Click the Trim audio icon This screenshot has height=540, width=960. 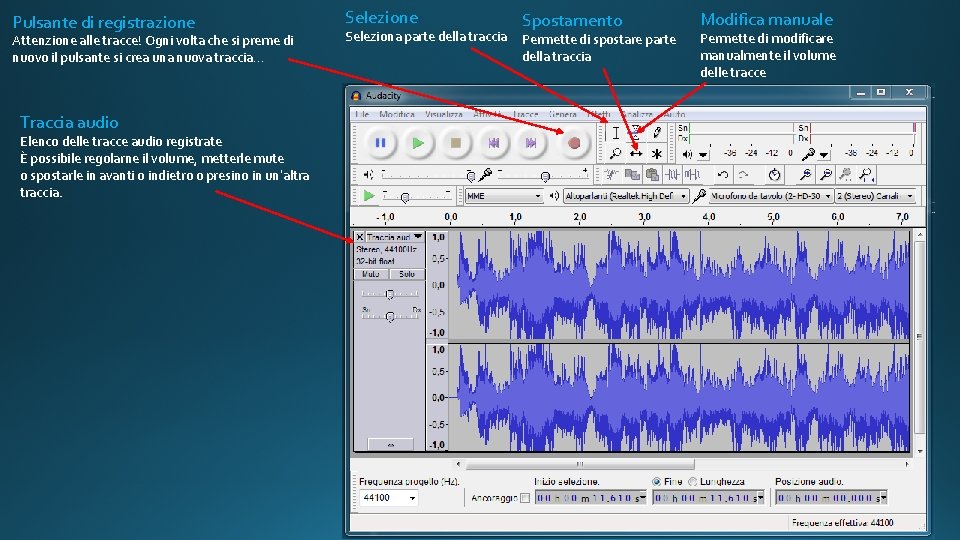pyautogui.click(x=672, y=175)
